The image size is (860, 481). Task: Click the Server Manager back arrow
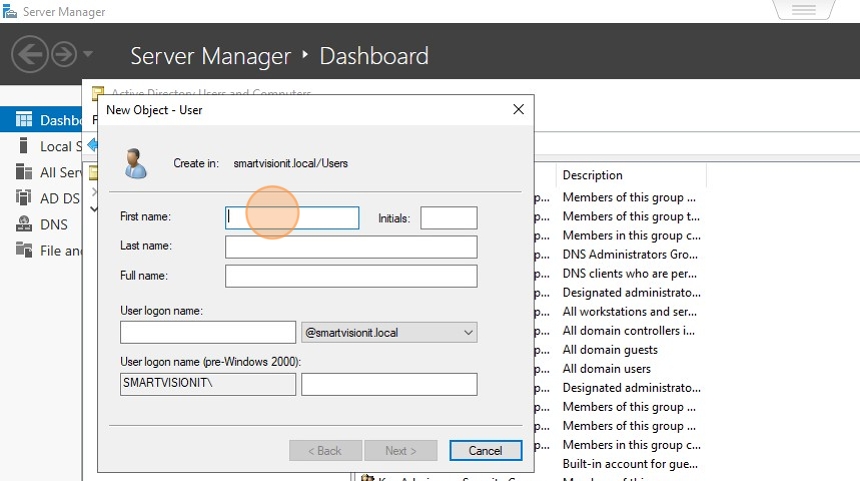coord(30,54)
